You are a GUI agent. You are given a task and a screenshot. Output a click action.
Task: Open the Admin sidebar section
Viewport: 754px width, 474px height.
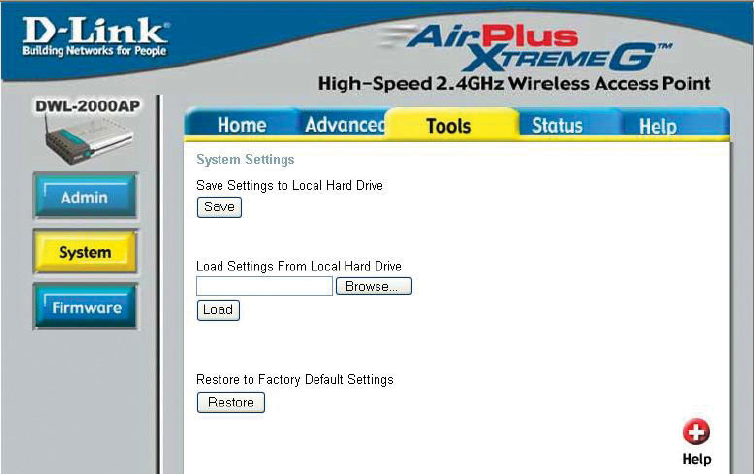[x=85, y=196]
